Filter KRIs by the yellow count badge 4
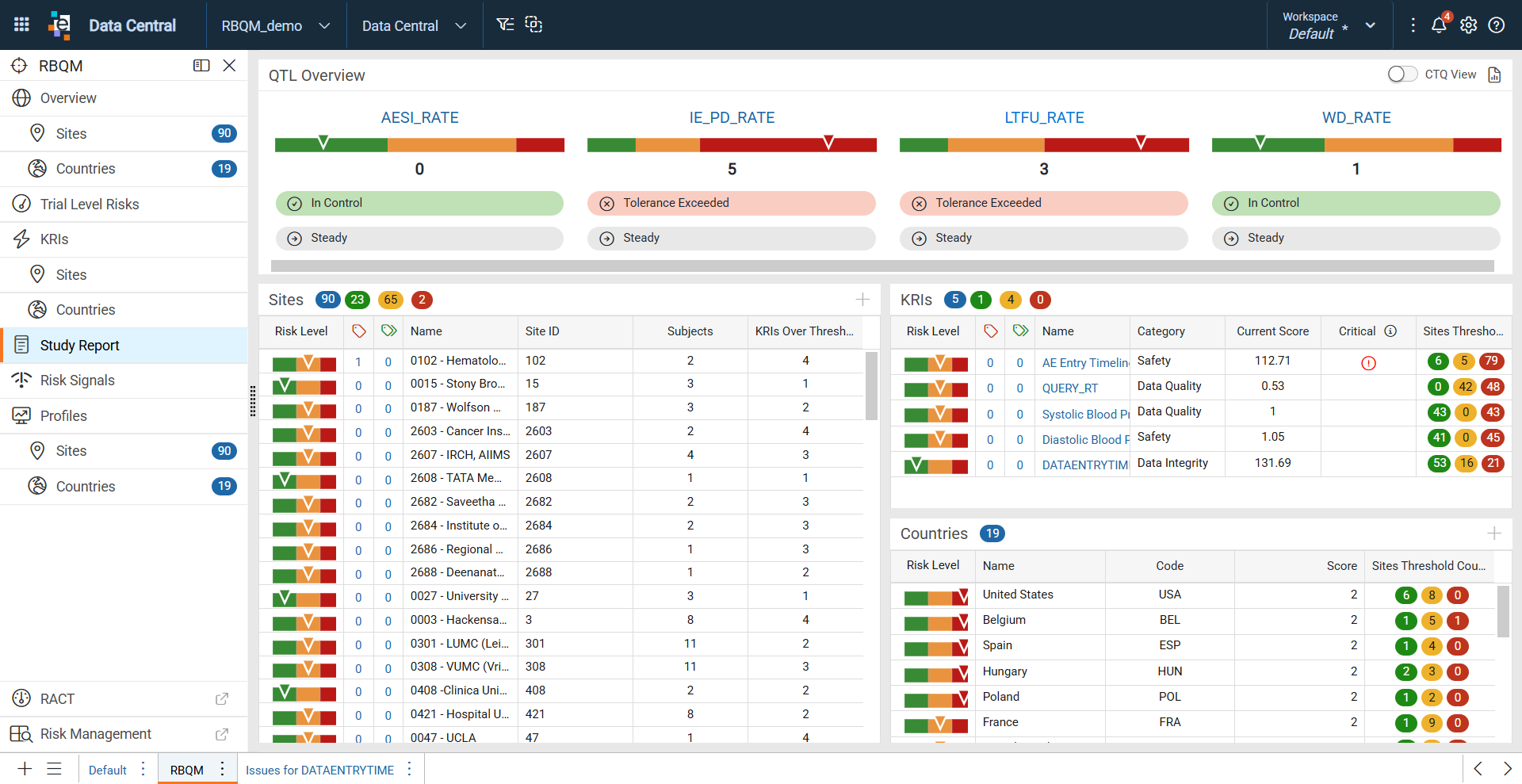Screen dimensions: 1522x784 point(1010,300)
